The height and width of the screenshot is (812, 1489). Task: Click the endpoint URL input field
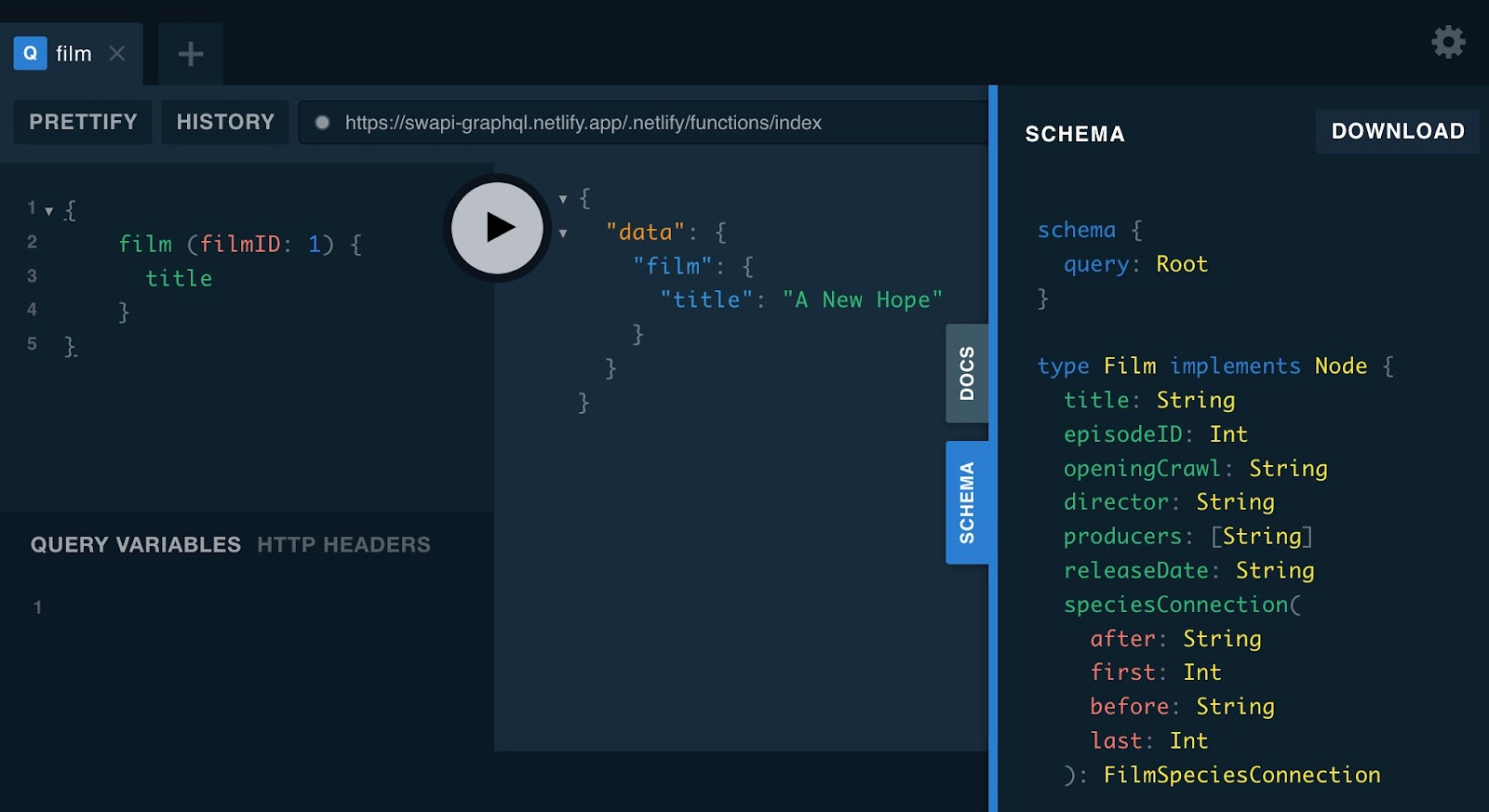(643, 123)
